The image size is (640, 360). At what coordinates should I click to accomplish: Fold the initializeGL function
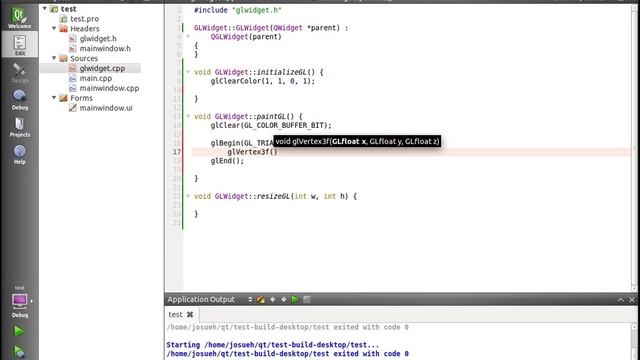pyautogui.click(x=188, y=72)
